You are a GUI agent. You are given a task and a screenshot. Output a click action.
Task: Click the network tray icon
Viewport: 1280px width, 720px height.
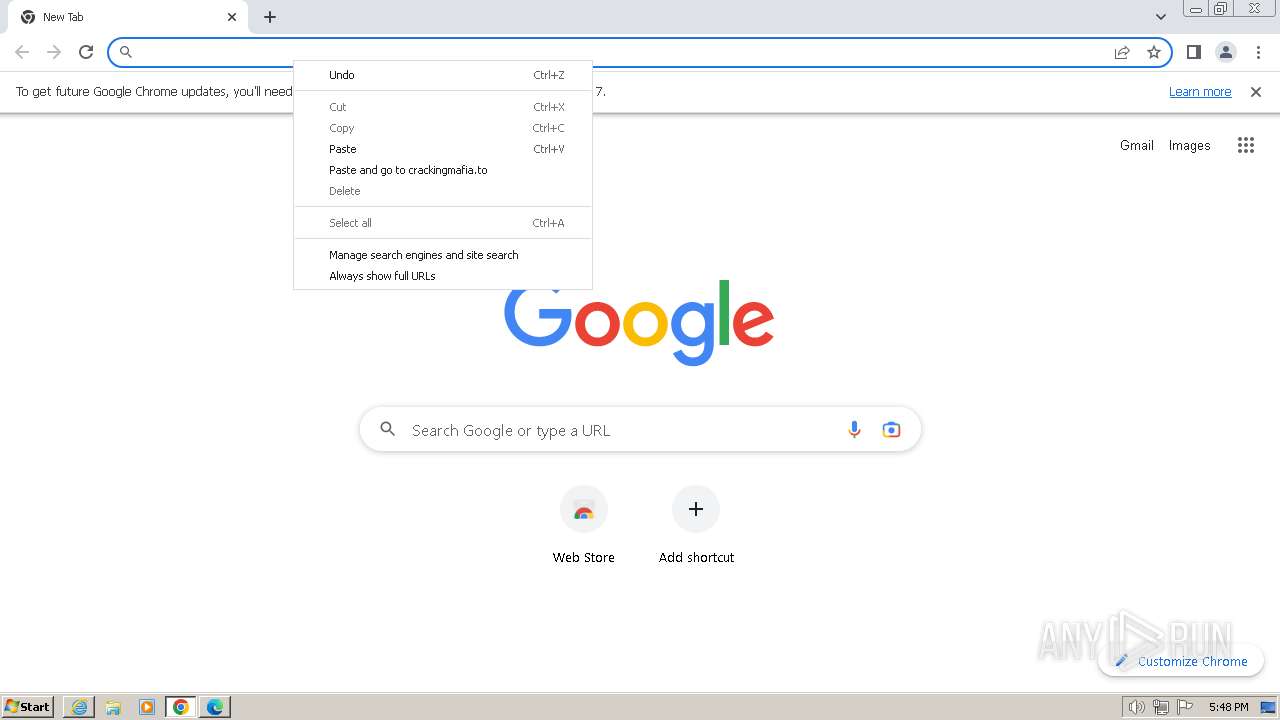[1161, 707]
